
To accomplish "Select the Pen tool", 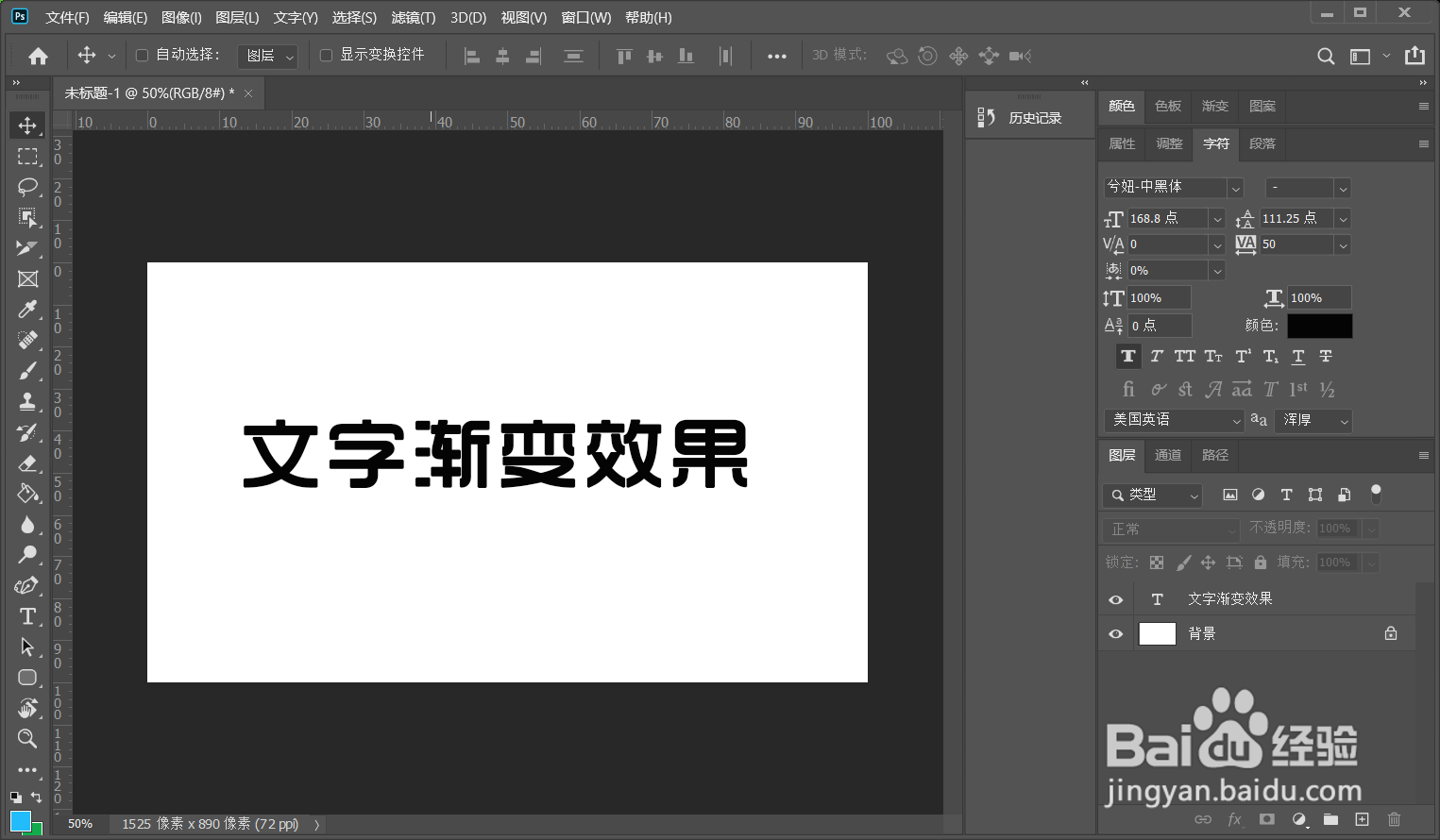I will point(27,585).
